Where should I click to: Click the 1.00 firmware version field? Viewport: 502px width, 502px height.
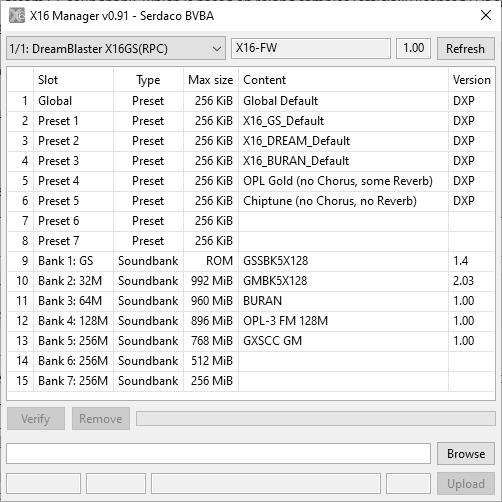pyautogui.click(x=413, y=48)
